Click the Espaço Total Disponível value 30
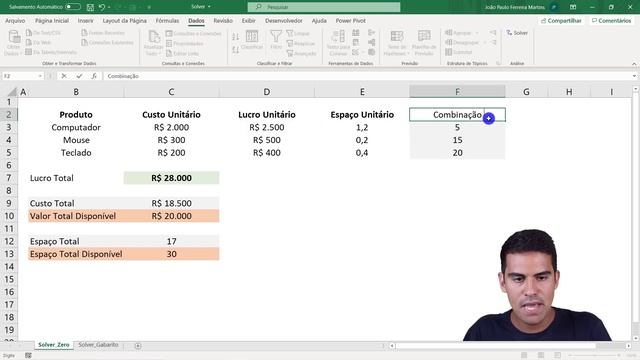Viewport: 640px width, 360px height. (171, 254)
